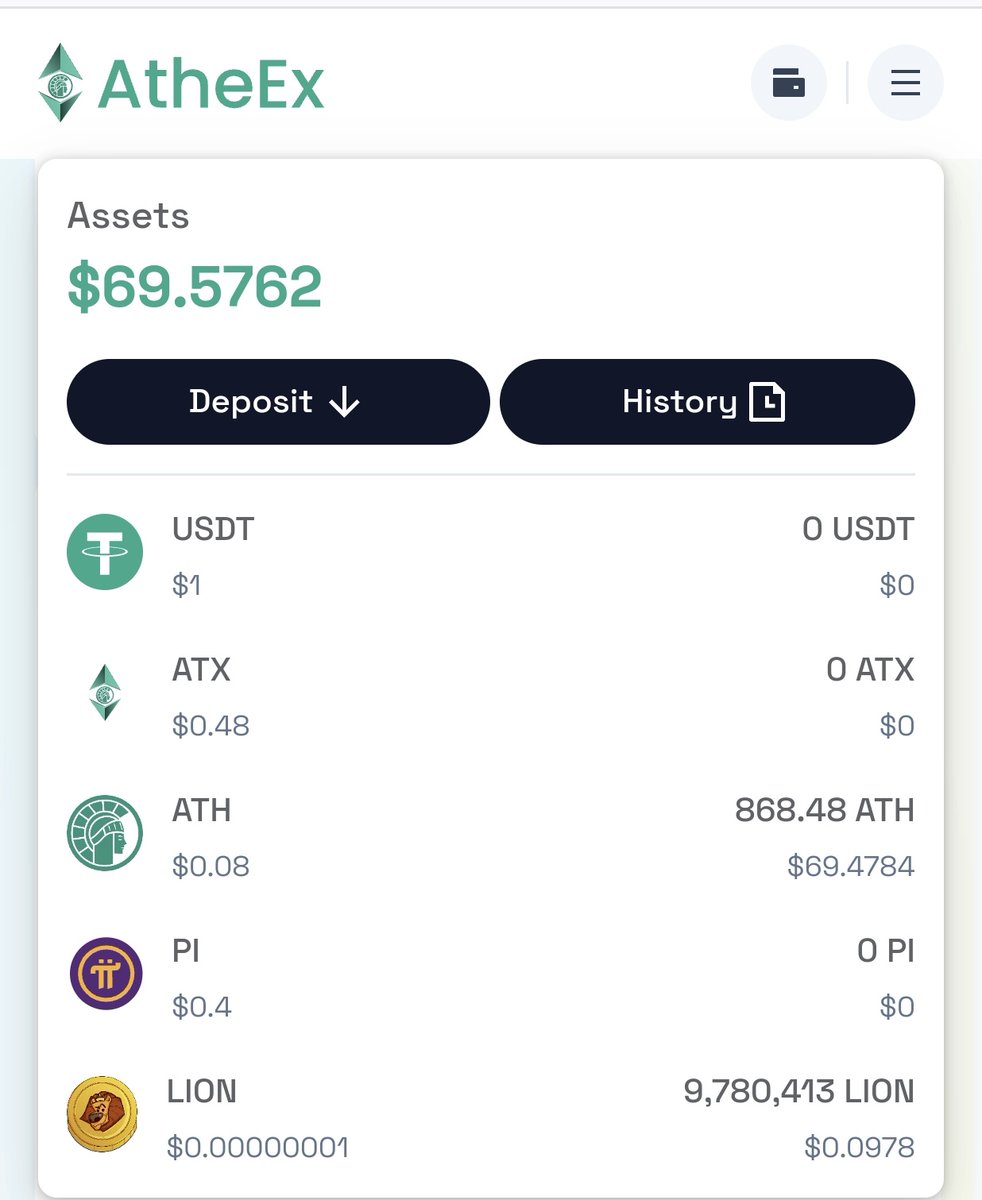Select the ATH helmet coin icon
Viewport: 982px width, 1200px height.
coord(105,833)
